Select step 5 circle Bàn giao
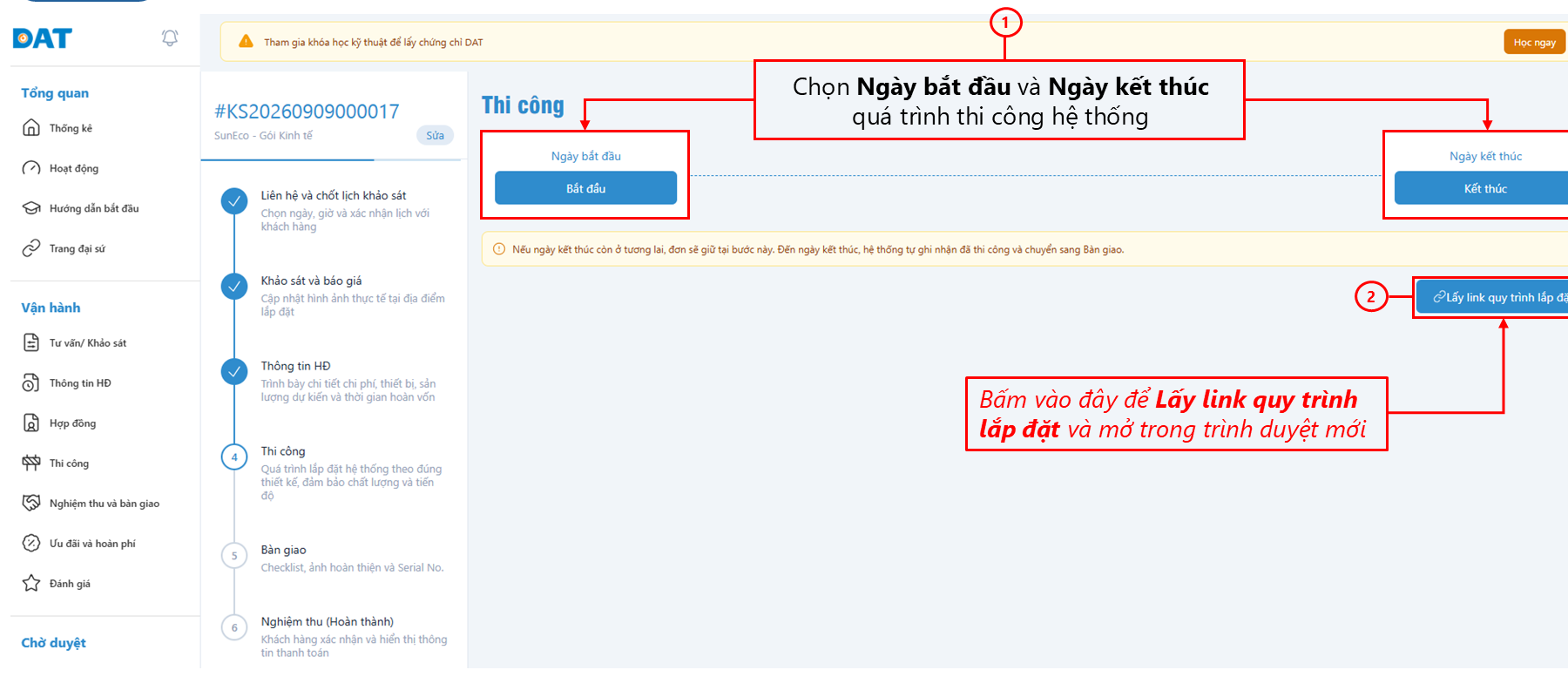Screen dimensions: 1568x697 tap(234, 556)
